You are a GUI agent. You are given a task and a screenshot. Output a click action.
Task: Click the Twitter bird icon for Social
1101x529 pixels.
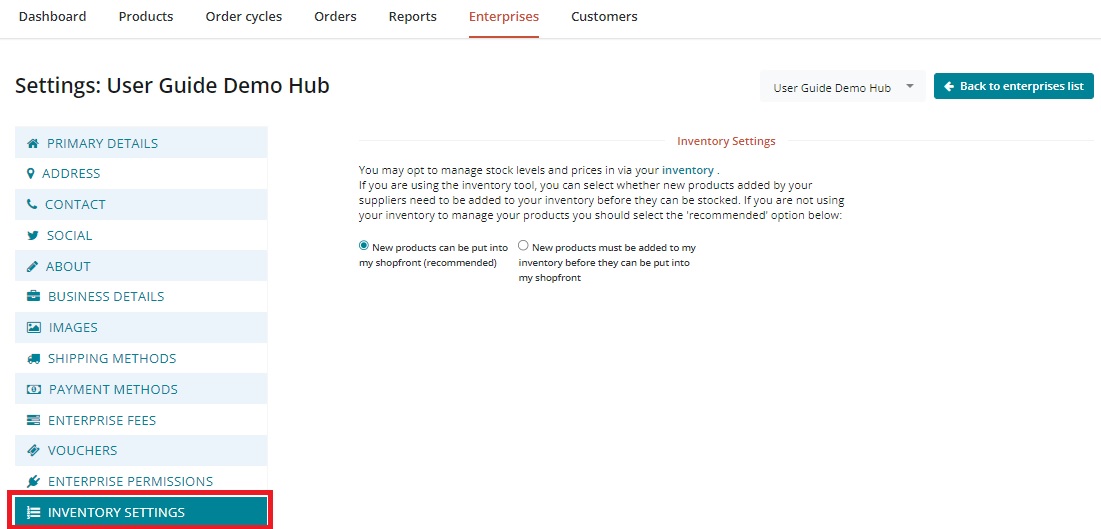(33, 235)
